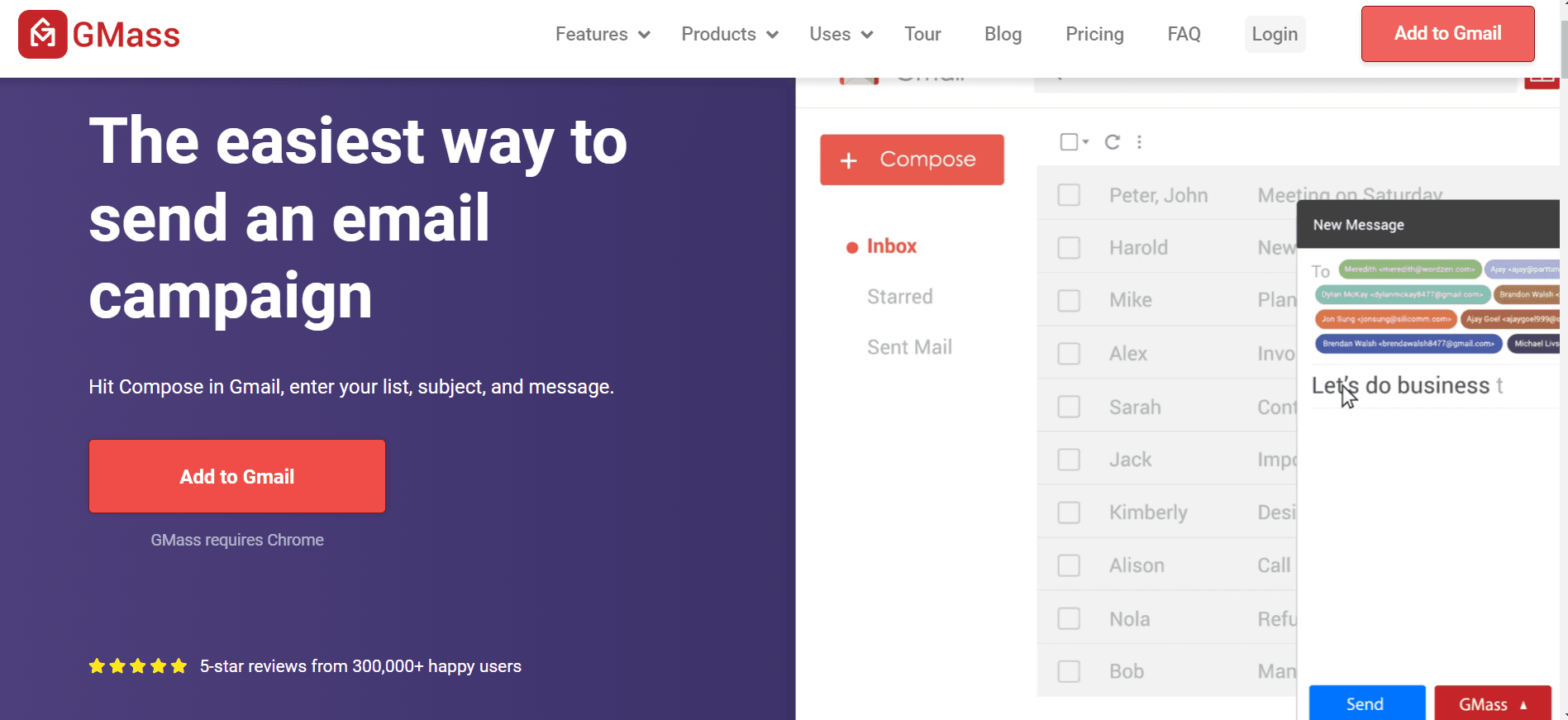
Task: Expand the Products dropdown menu
Action: pos(730,34)
